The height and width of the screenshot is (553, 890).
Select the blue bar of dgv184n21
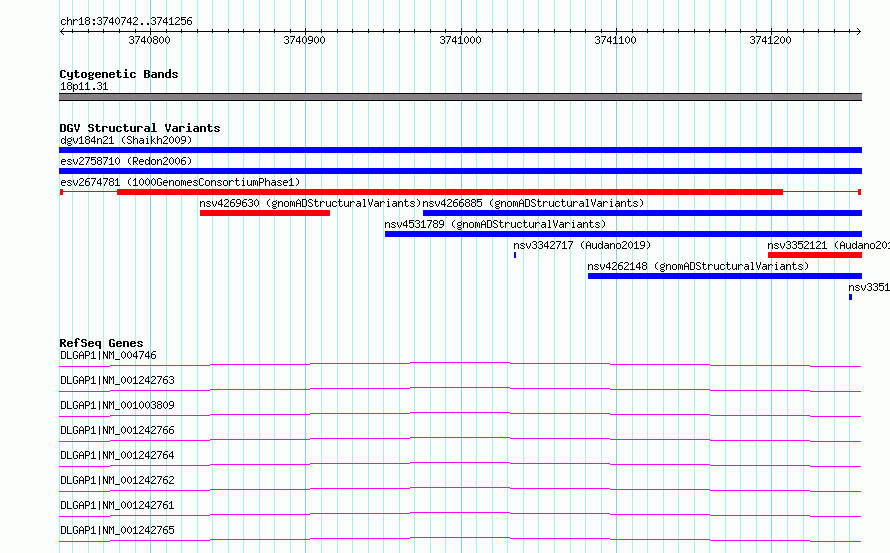click(460, 150)
